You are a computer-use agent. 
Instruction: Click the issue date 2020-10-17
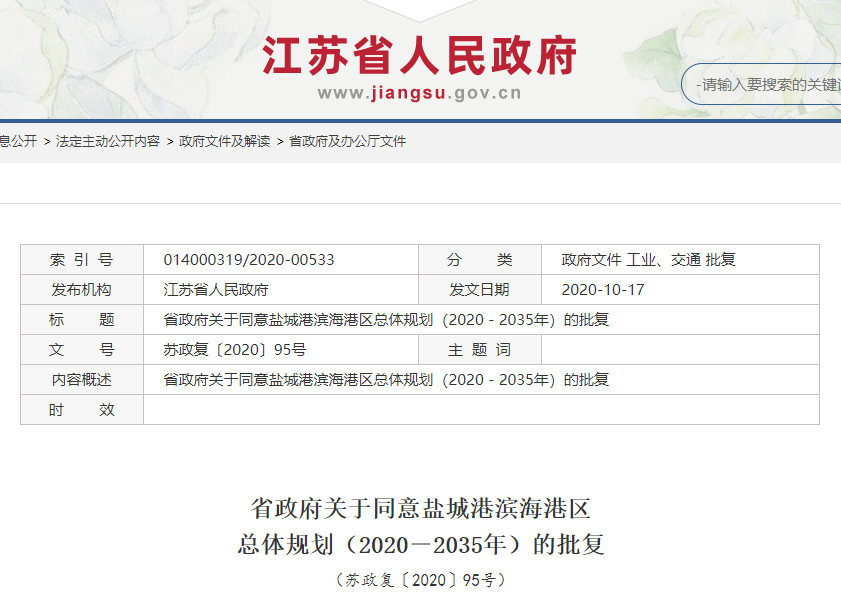pyautogui.click(x=603, y=290)
